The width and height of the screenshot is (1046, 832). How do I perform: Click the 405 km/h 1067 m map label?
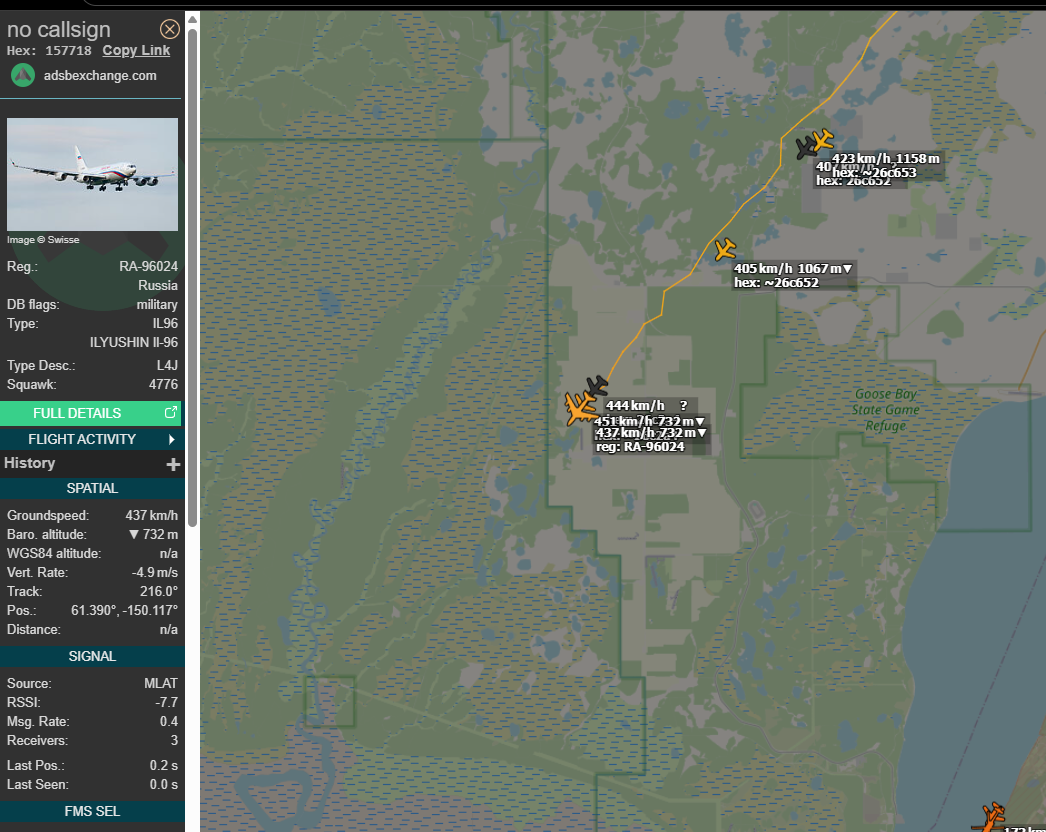point(793,269)
